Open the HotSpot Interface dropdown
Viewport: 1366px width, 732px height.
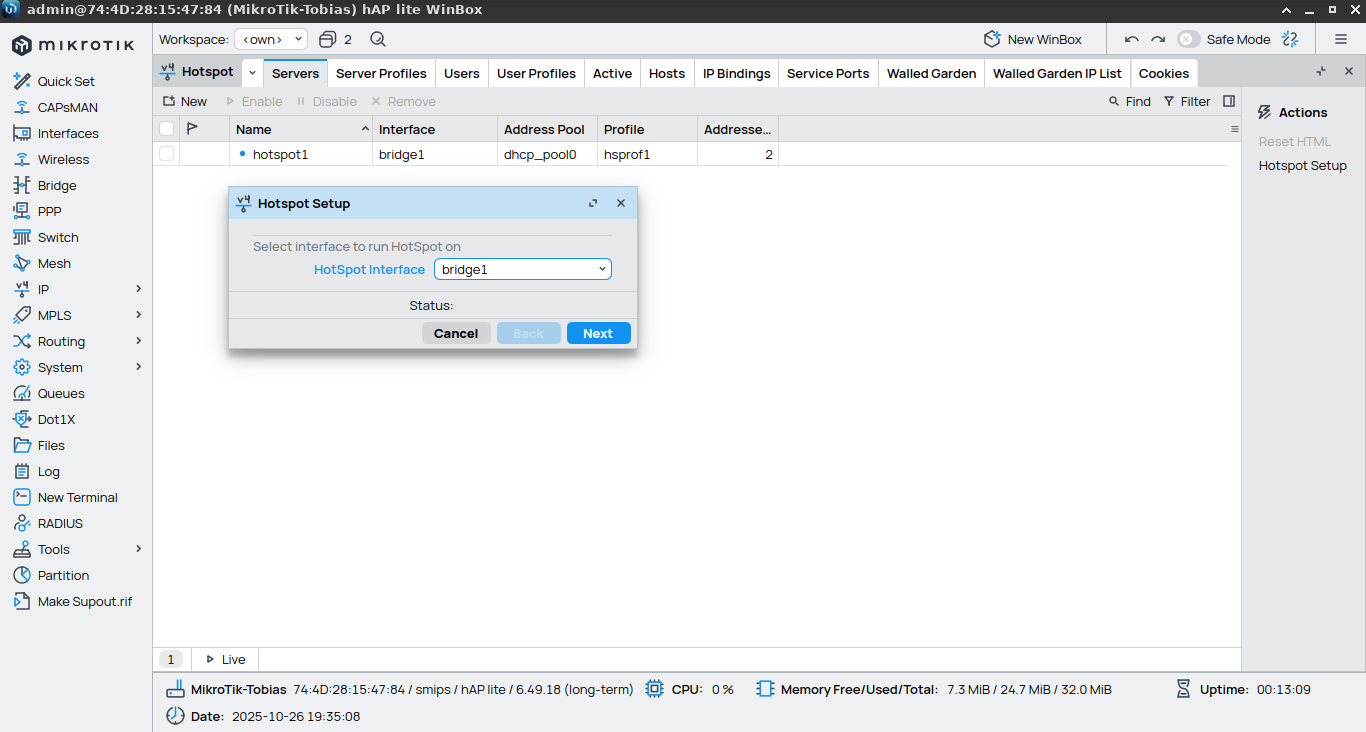click(x=522, y=269)
